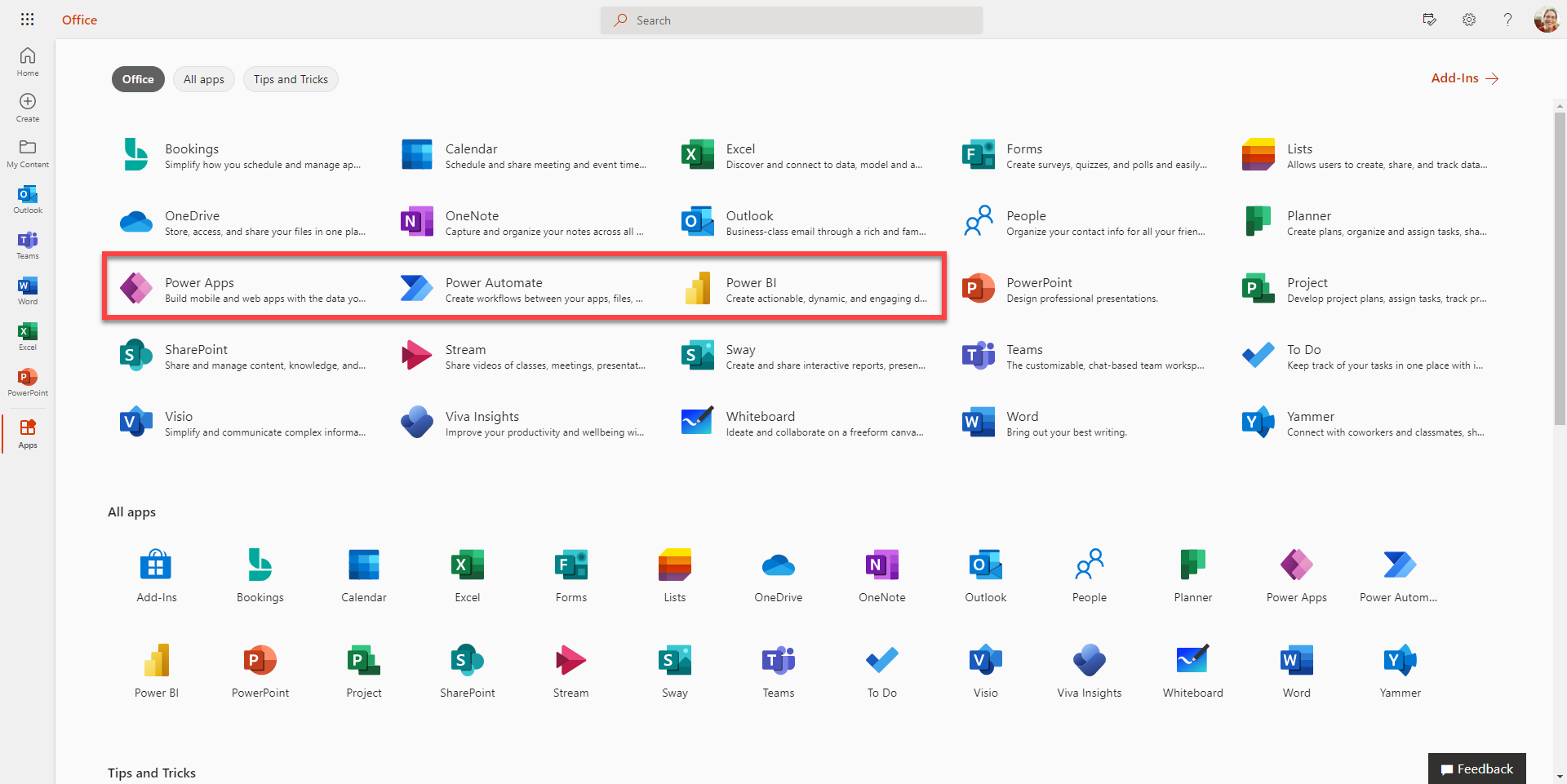The width and height of the screenshot is (1567, 784).
Task: Open the Planner app card
Action: pyautogui.click(x=1365, y=222)
